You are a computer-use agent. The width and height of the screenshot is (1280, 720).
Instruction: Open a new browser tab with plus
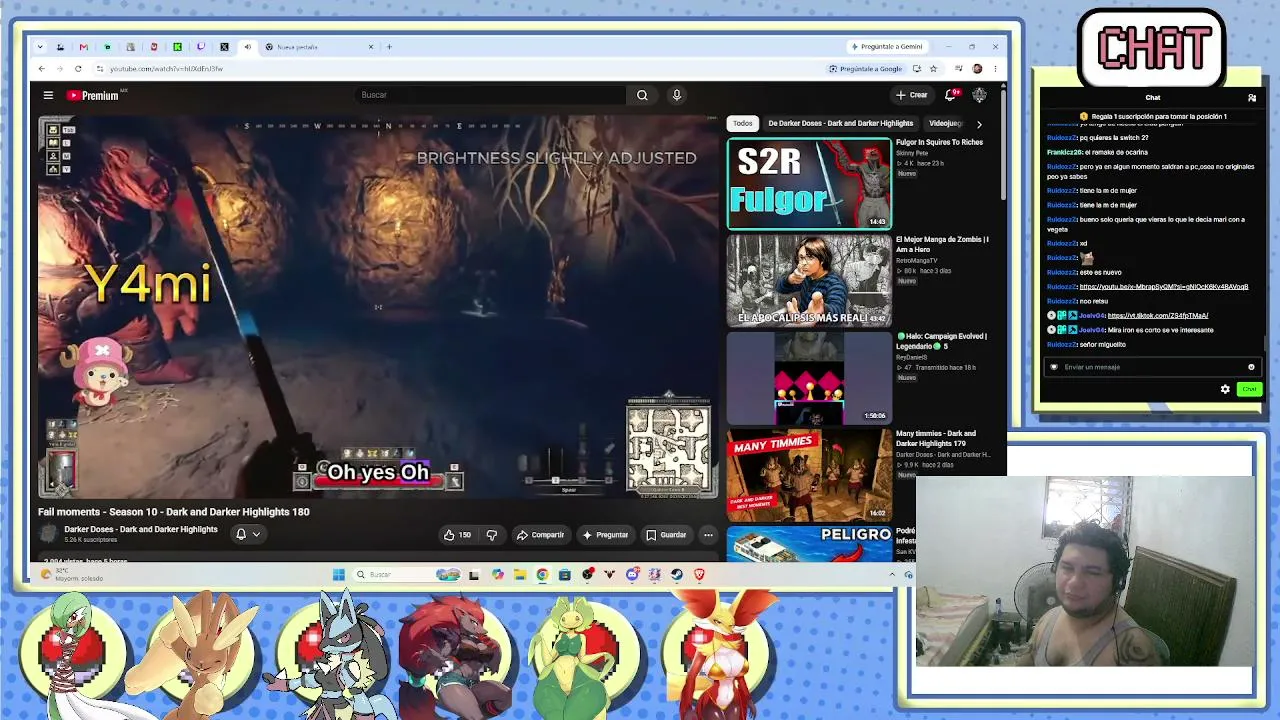[389, 47]
